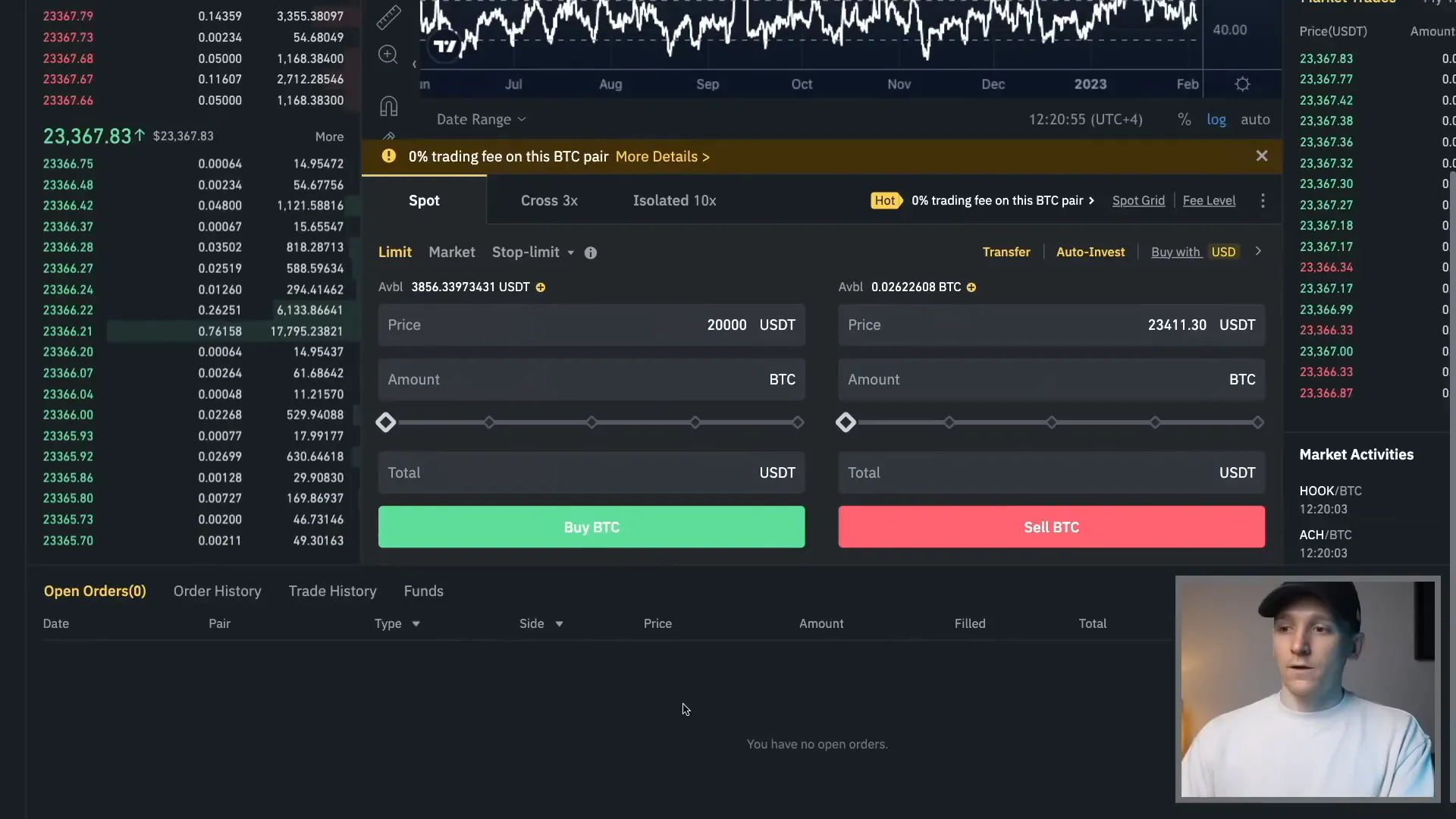Click the order book bid row 23366.21
1456x819 pixels.
[x=193, y=331]
